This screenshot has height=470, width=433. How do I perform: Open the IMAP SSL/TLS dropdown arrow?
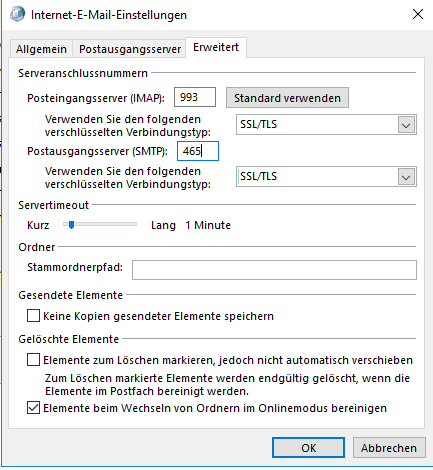[x=406, y=125]
